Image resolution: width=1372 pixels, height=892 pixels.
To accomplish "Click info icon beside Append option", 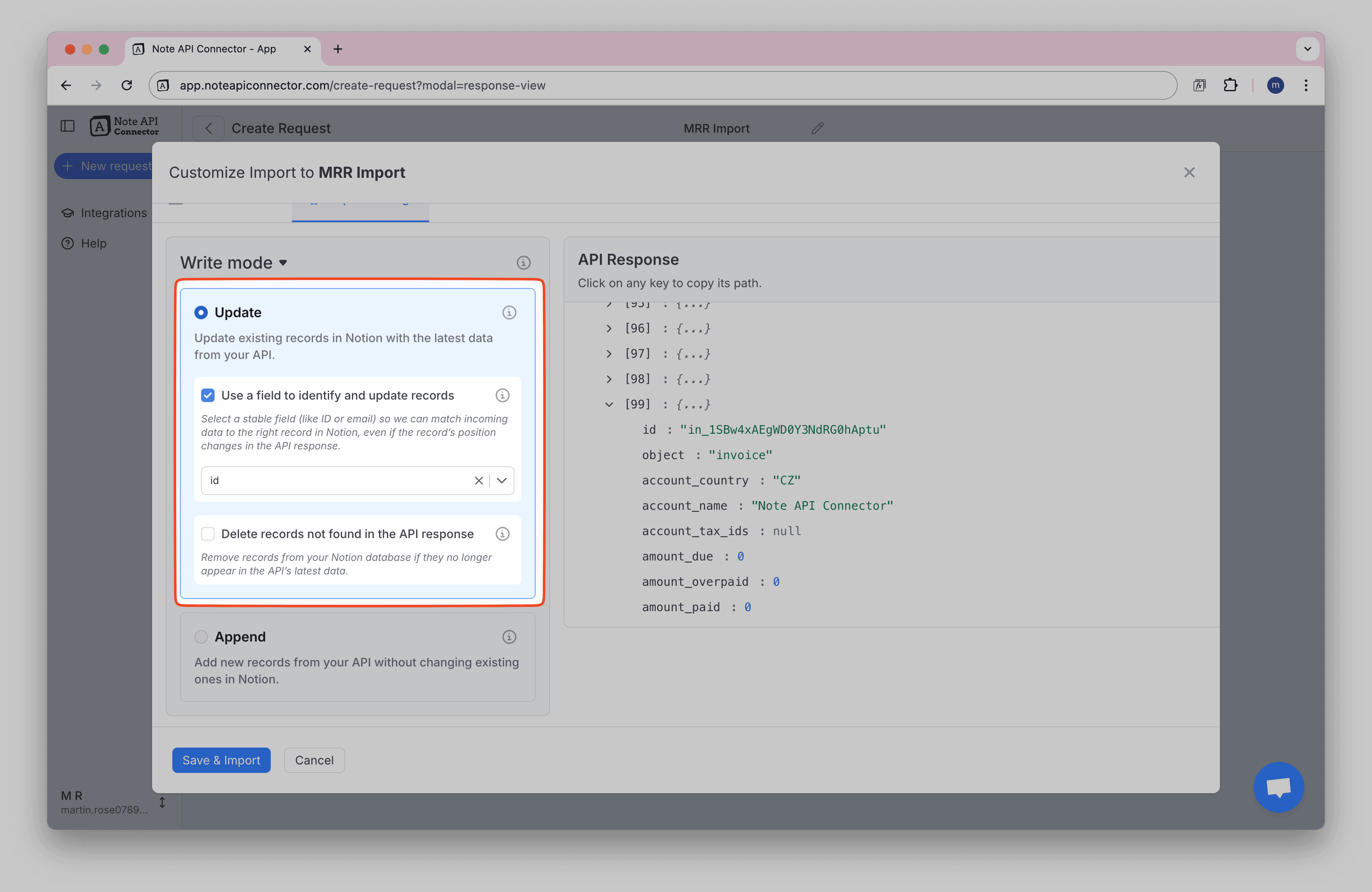I will click(509, 637).
